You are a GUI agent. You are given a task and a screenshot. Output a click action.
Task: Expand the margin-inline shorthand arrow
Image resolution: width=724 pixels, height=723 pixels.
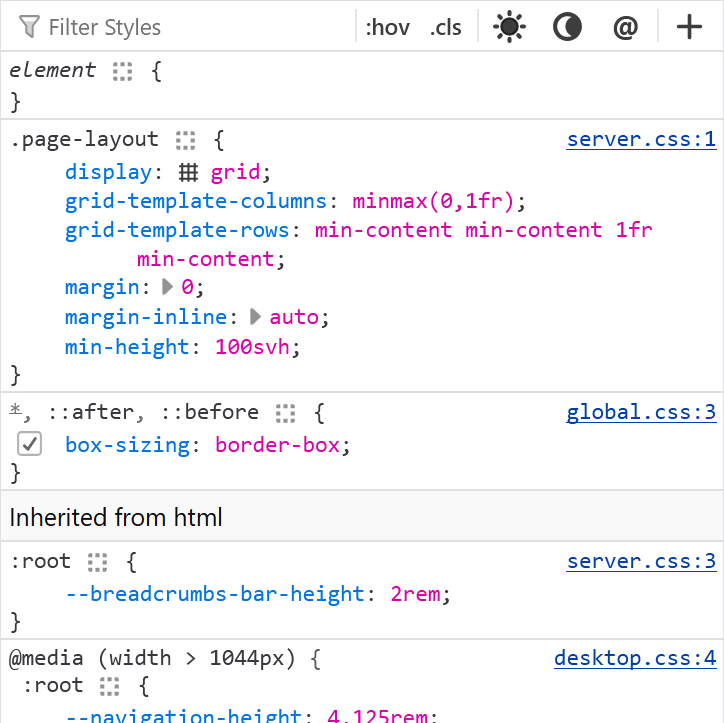click(x=255, y=317)
